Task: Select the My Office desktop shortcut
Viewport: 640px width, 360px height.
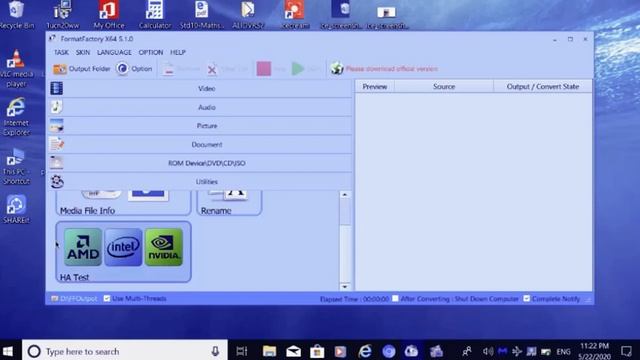Action: click(109, 15)
